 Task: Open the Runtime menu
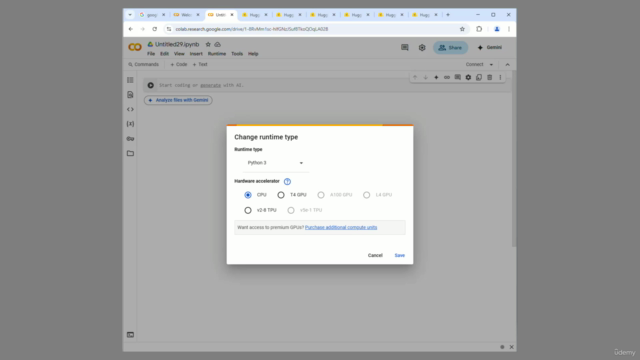(217, 54)
